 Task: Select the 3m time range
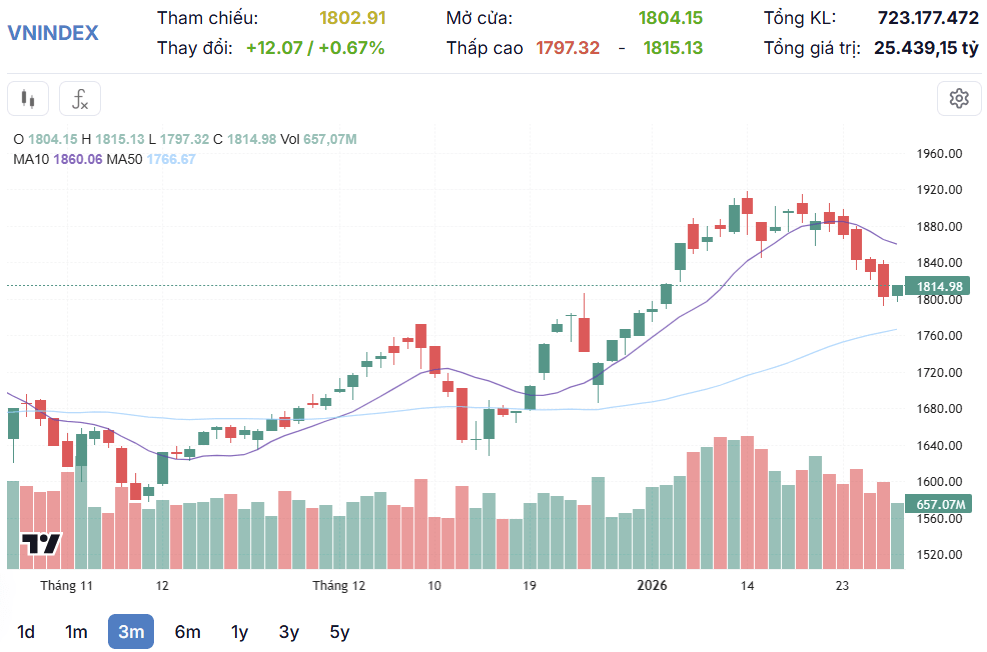coord(131,631)
